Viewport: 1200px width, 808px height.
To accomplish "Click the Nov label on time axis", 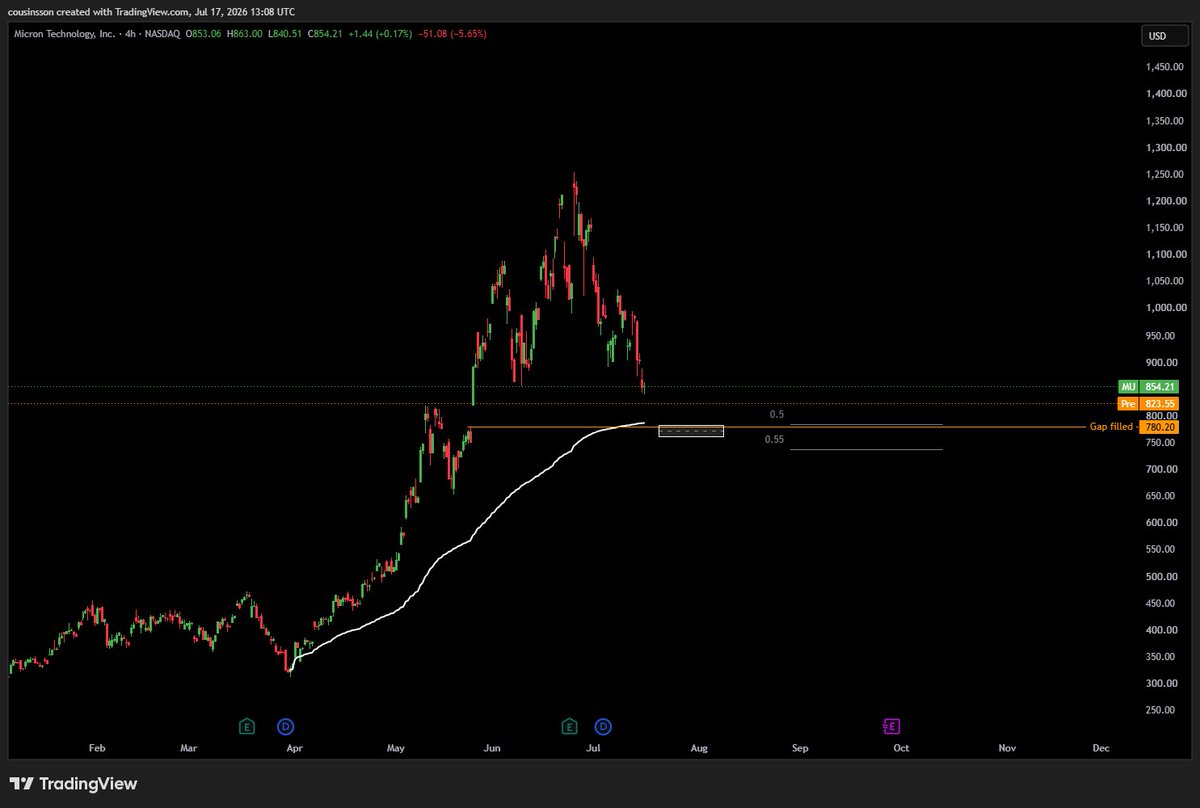I will [1007, 747].
